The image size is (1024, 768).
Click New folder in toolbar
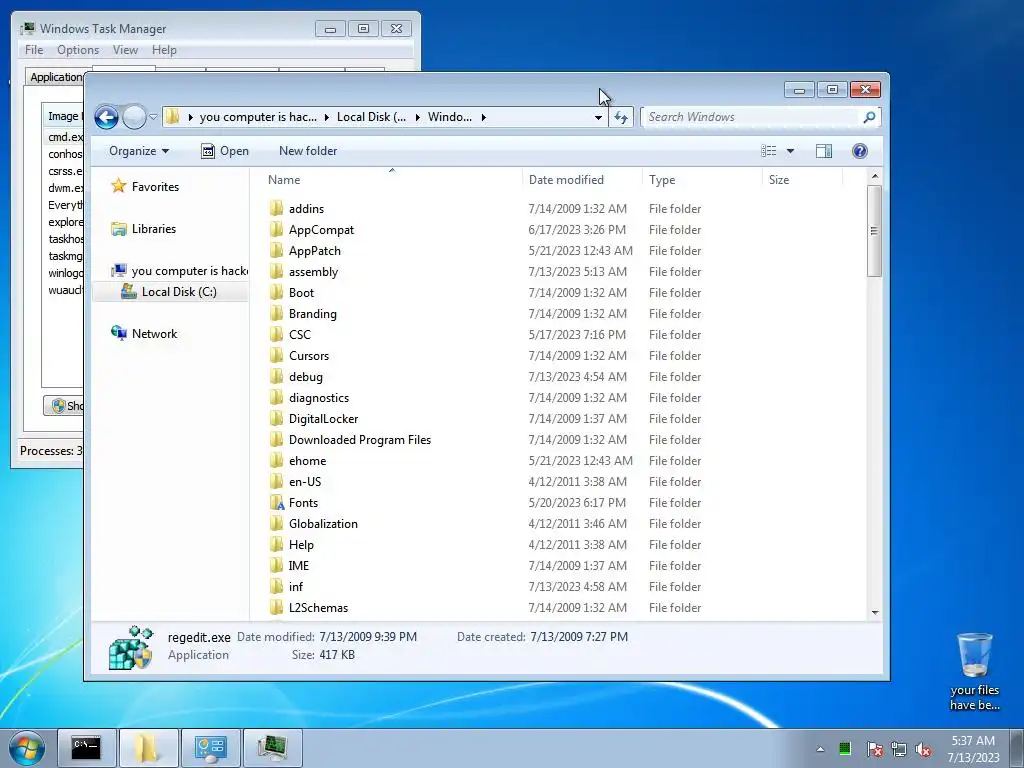(308, 151)
